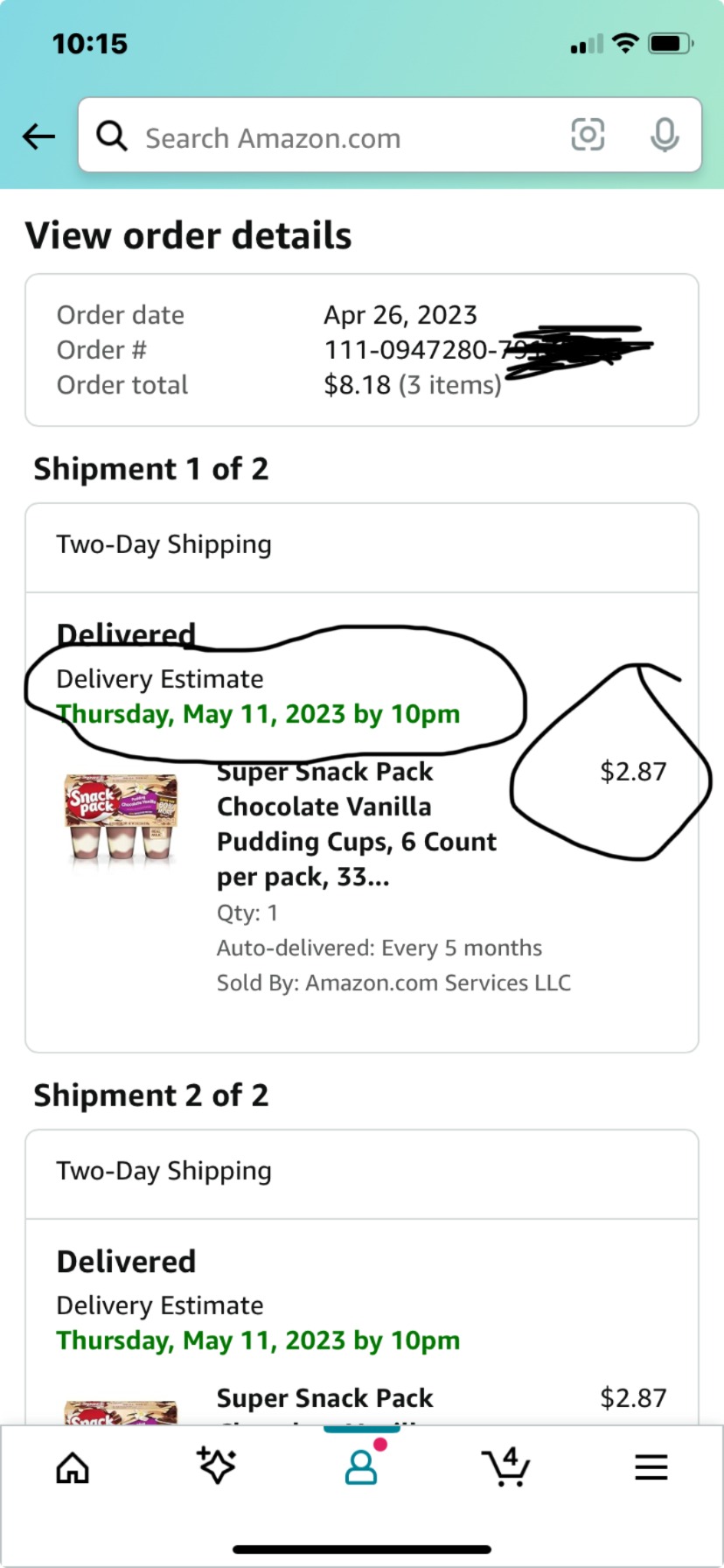
Task: Tap the Wi-Fi status bar icon
Action: (624, 41)
